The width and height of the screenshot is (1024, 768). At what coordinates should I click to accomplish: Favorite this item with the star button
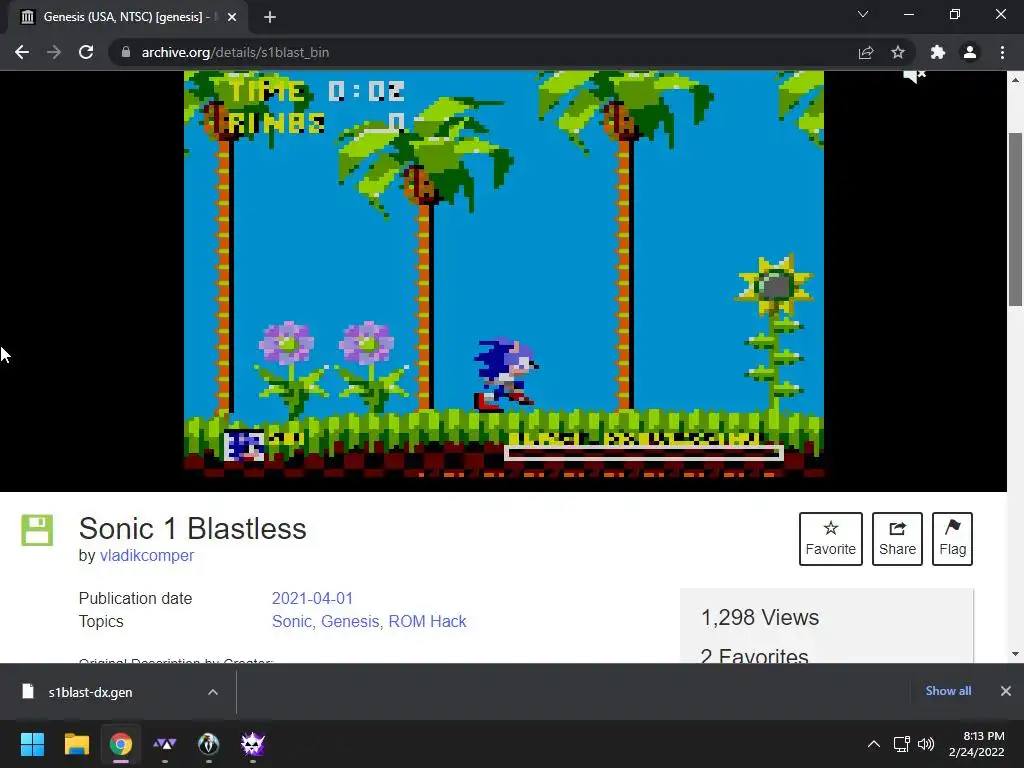coord(831,539)
